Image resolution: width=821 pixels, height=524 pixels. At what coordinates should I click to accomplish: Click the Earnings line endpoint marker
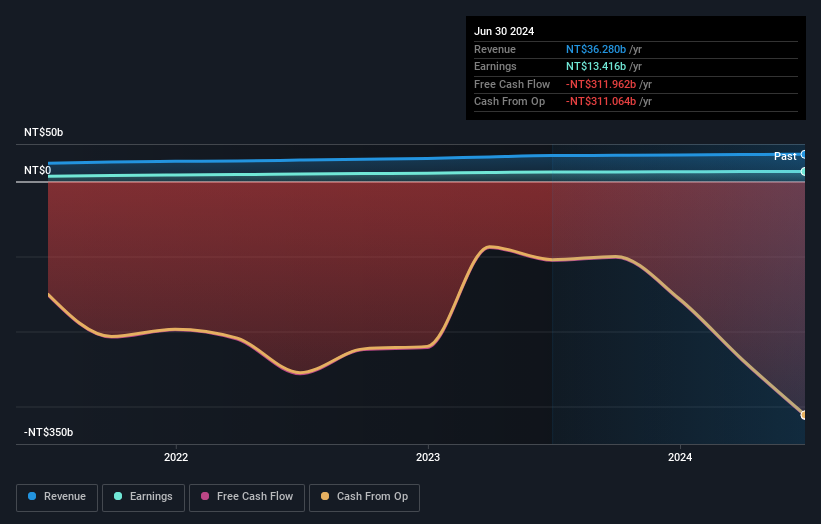(804, 171)
